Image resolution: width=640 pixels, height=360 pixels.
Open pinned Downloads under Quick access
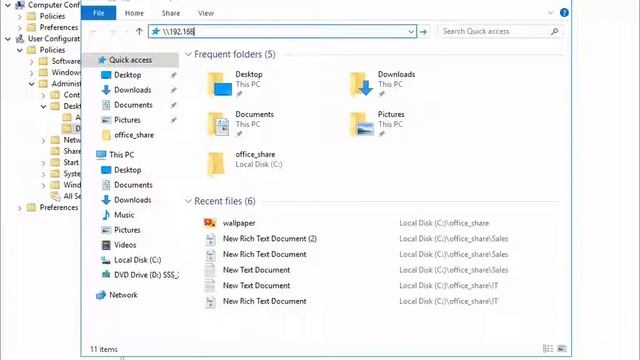[x=132, y=90]
